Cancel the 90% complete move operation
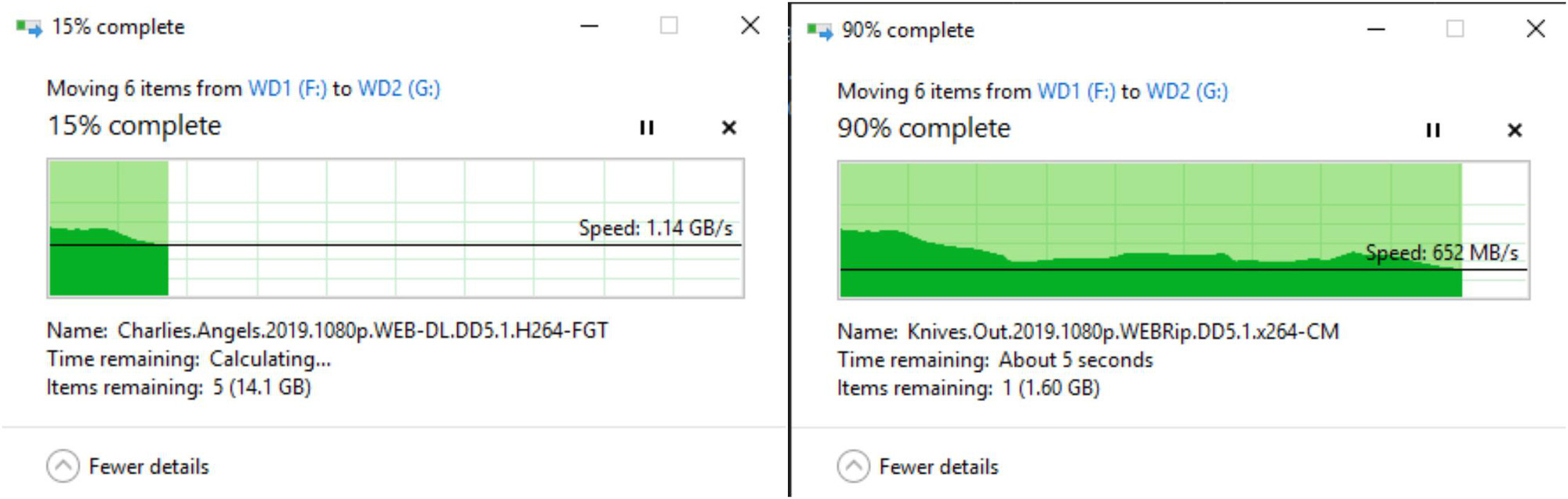1568x499 pixels. pyautogui.click(x=1515, y=130)
